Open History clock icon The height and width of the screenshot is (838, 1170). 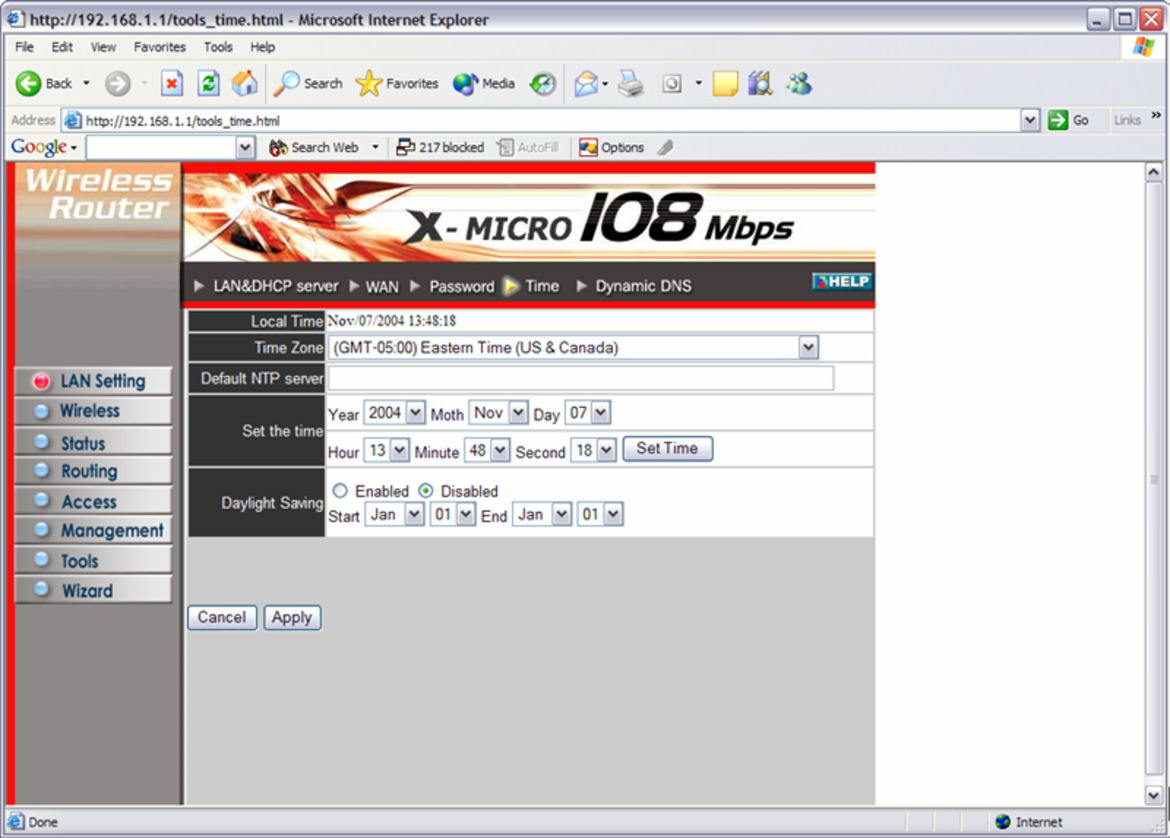[542, 84]
